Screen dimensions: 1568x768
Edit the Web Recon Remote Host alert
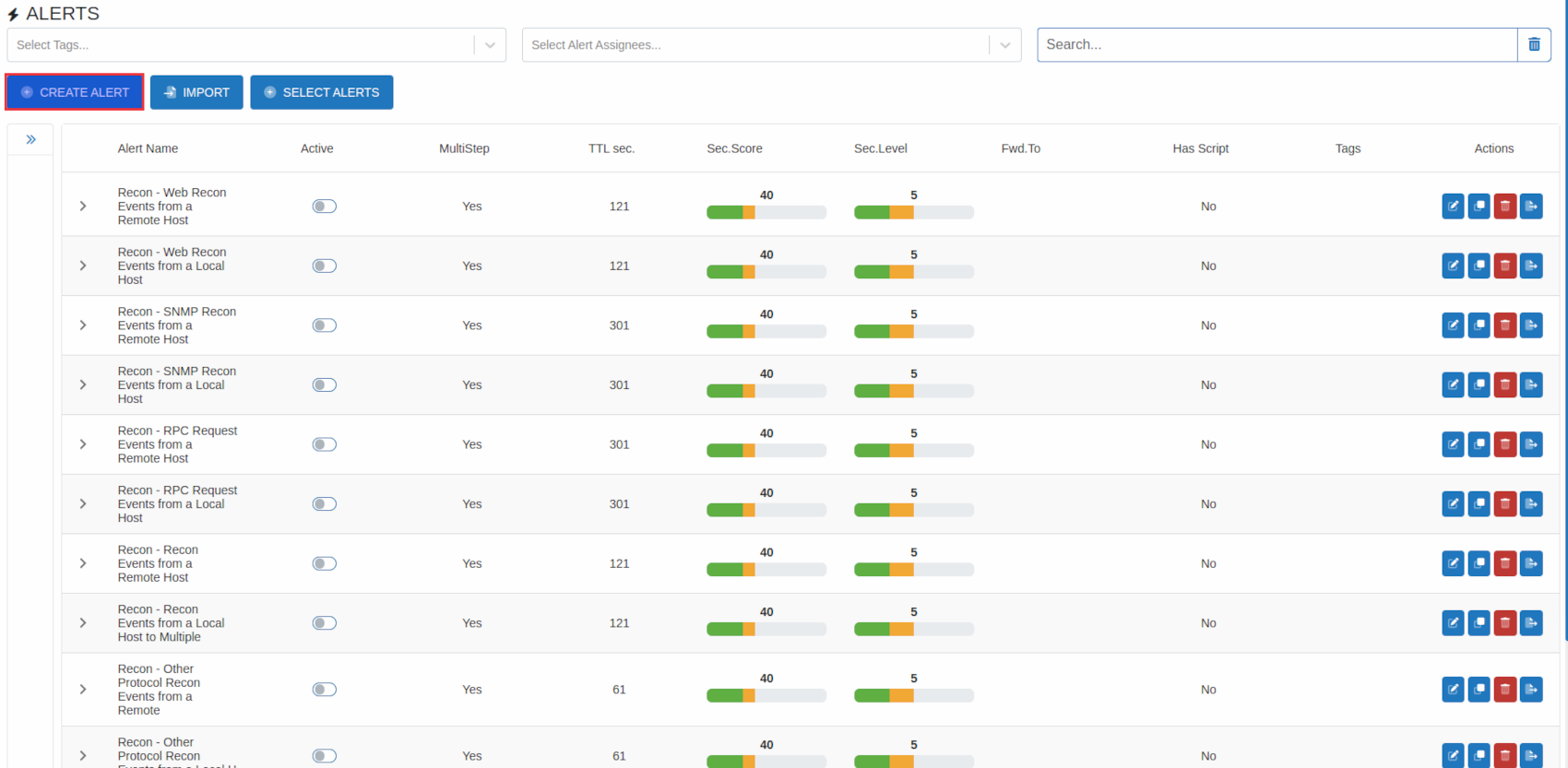click(1453, 207)
